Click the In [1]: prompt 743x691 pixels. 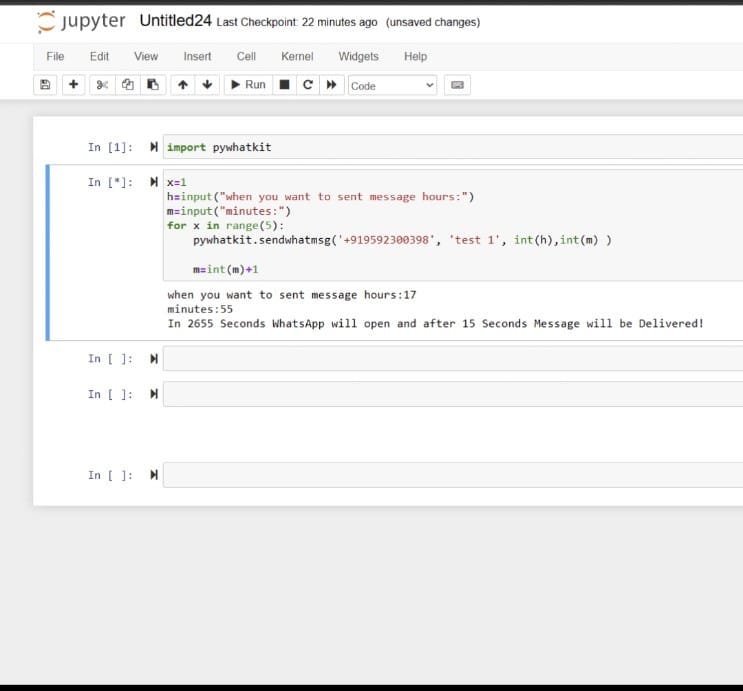tap(110, 147)
